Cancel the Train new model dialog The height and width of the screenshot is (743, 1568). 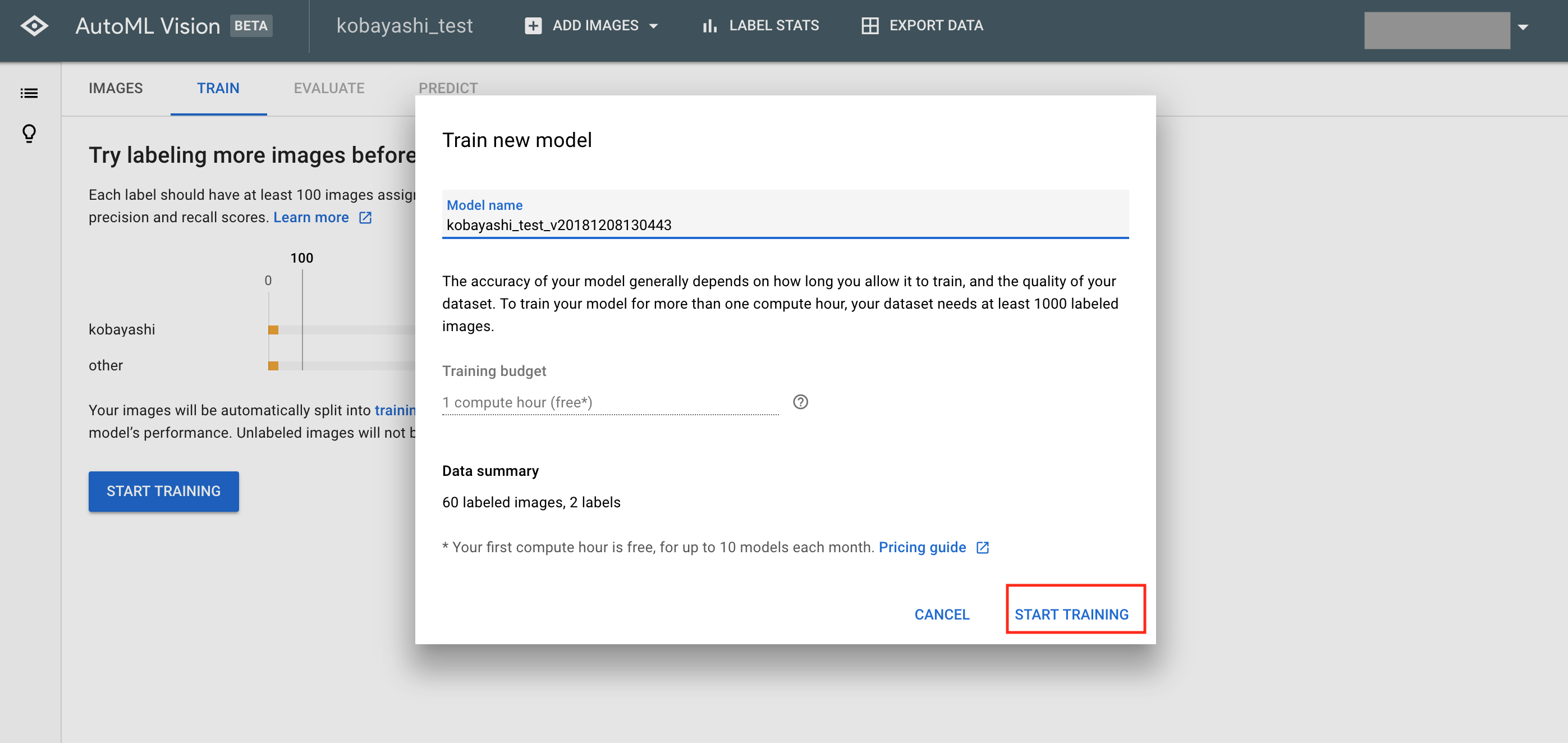(x=941, y=614)
